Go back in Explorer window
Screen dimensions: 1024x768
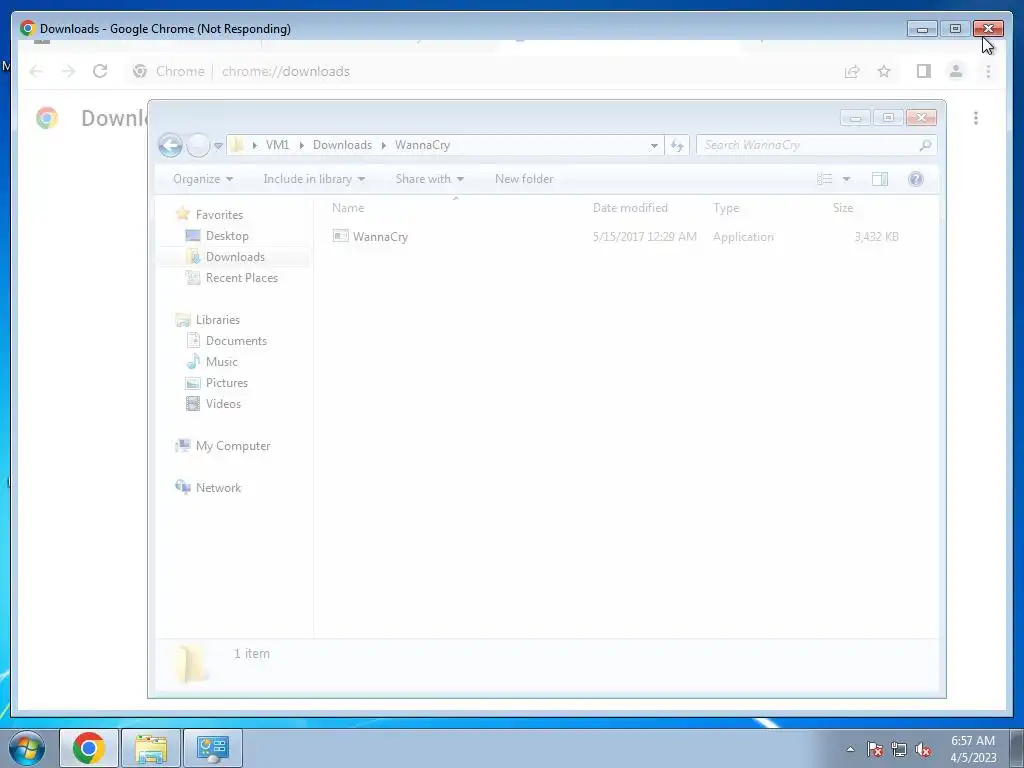tap(170, 145)
